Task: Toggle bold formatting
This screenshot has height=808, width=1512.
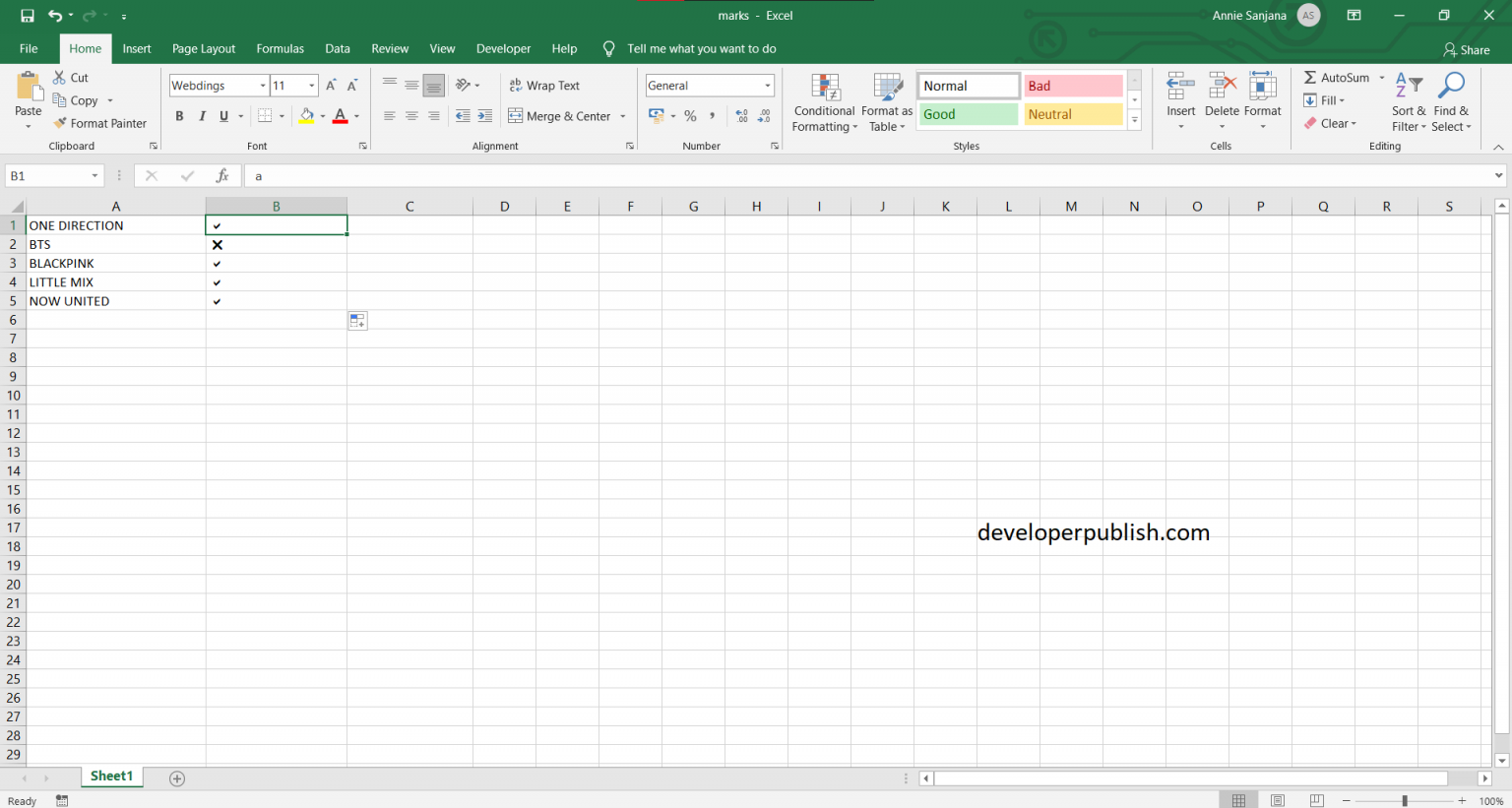Action: click(x=179, y=115)
